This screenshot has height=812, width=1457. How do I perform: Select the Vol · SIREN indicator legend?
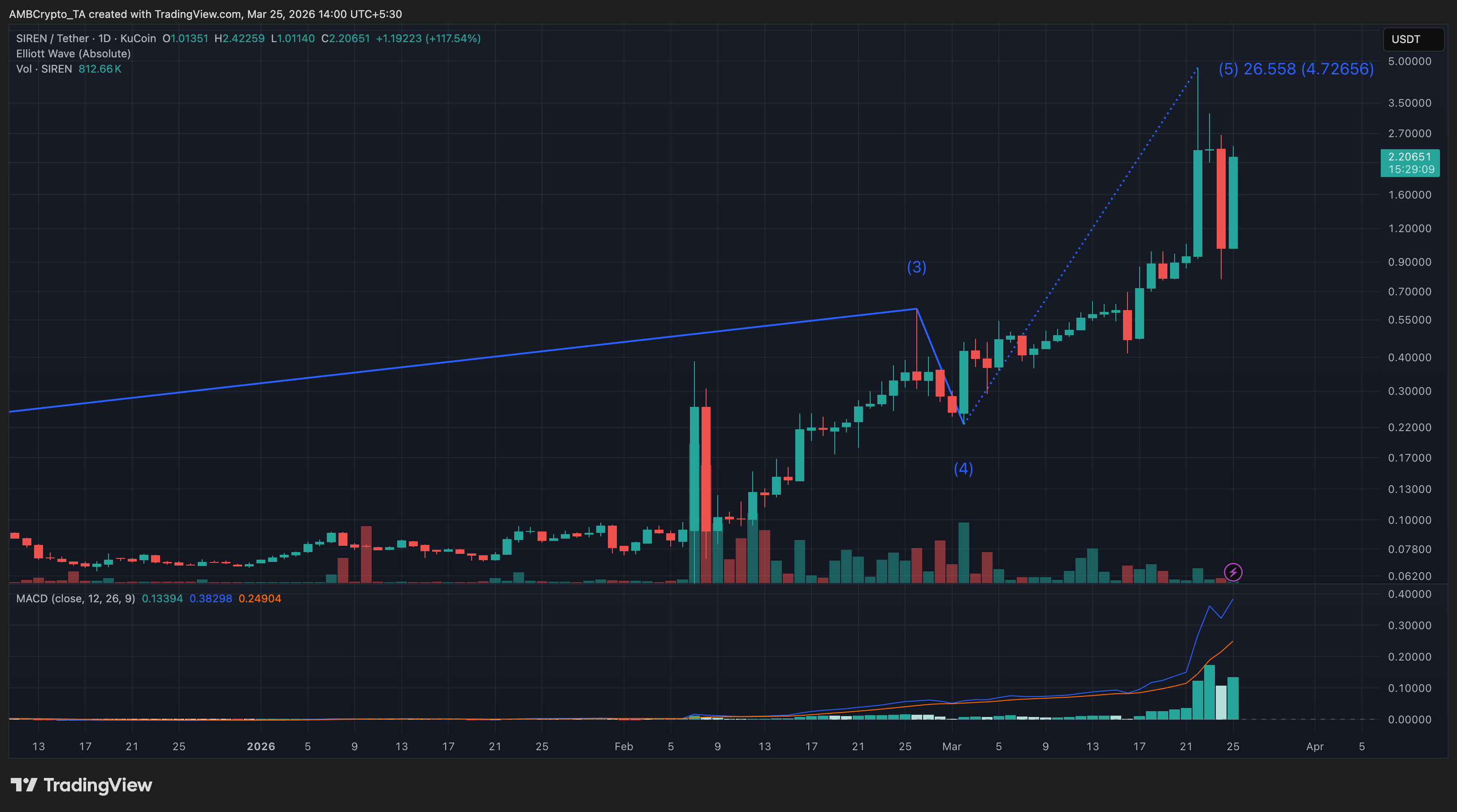pos(44,69)
